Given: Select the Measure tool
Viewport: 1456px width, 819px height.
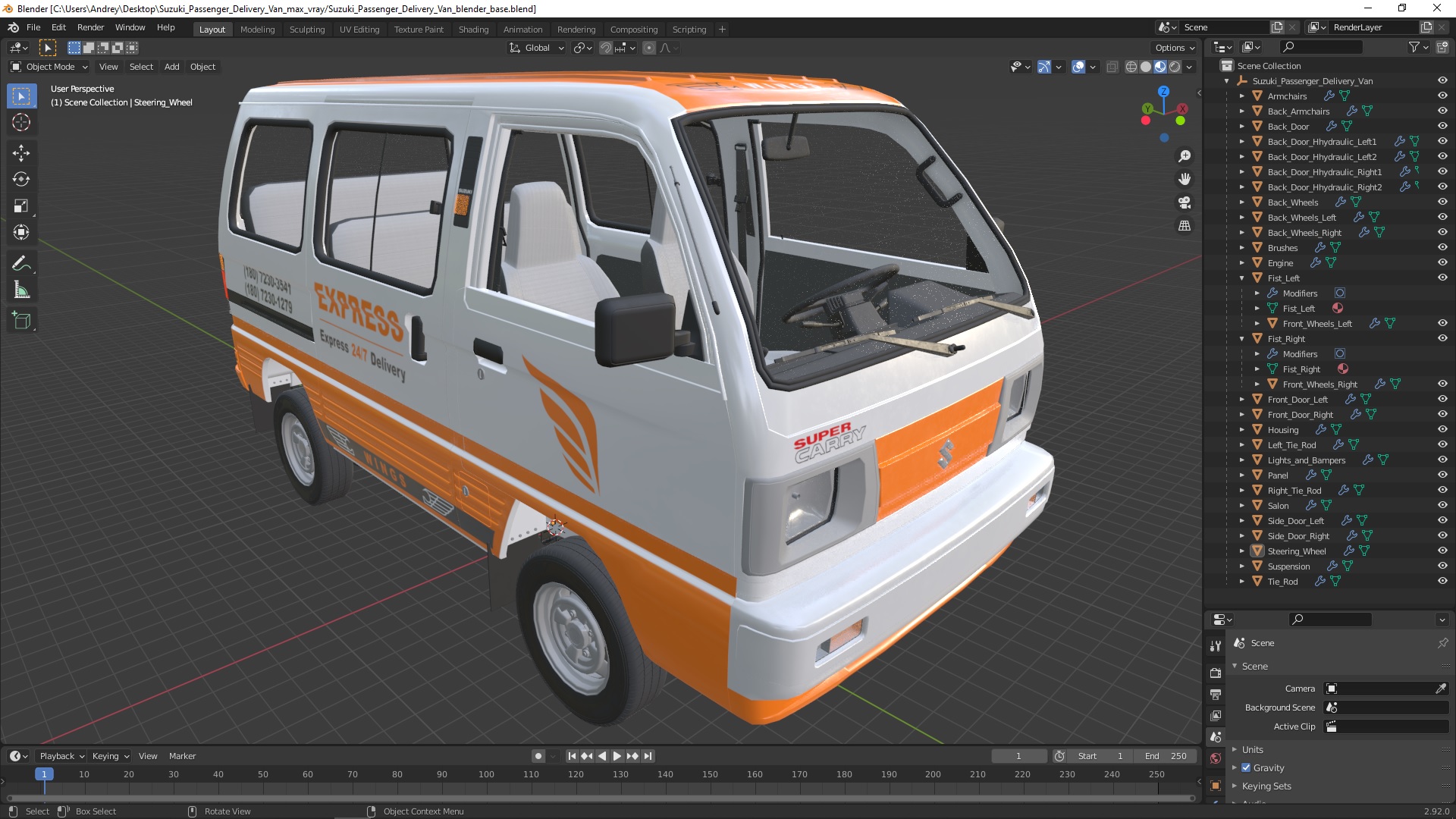Looking at the screenshot, I should (x=21, y=290).
